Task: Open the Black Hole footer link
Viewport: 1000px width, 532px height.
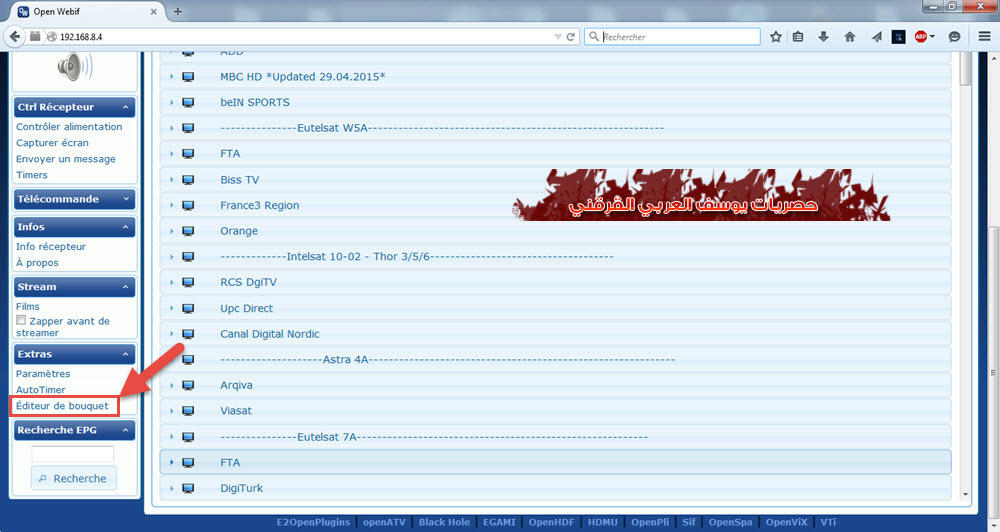Action: [444, 522]
